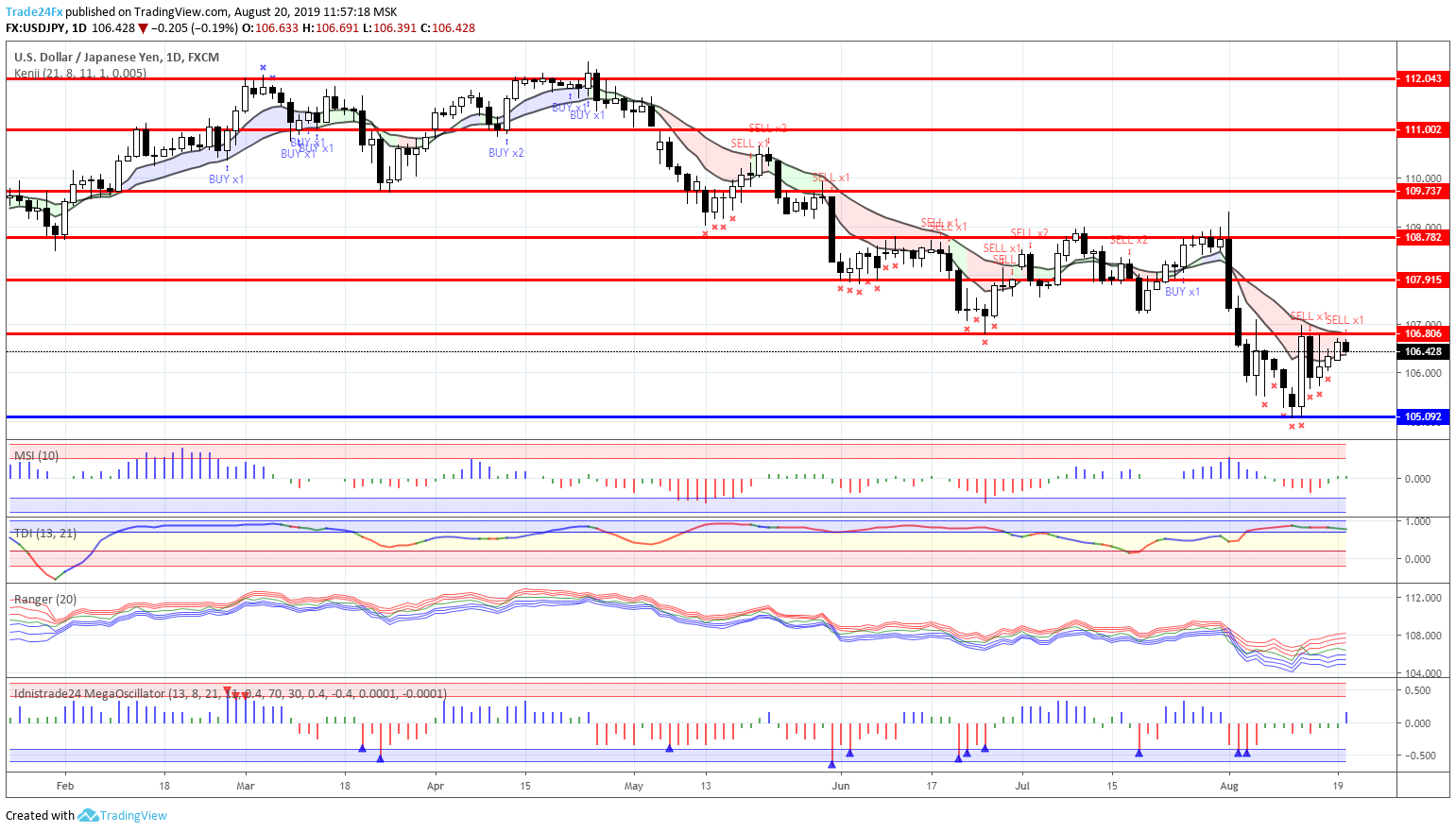The image size is (1456, 832).
Task: Click the 106.806 resistance label
Action: tap(1423, 333)
